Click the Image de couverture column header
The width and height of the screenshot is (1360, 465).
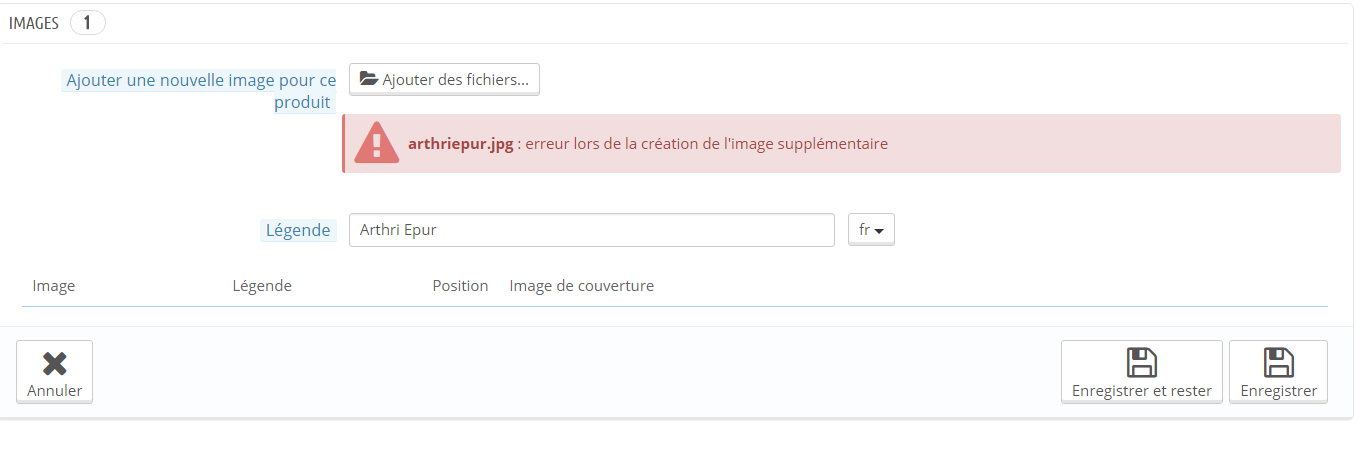582,286
